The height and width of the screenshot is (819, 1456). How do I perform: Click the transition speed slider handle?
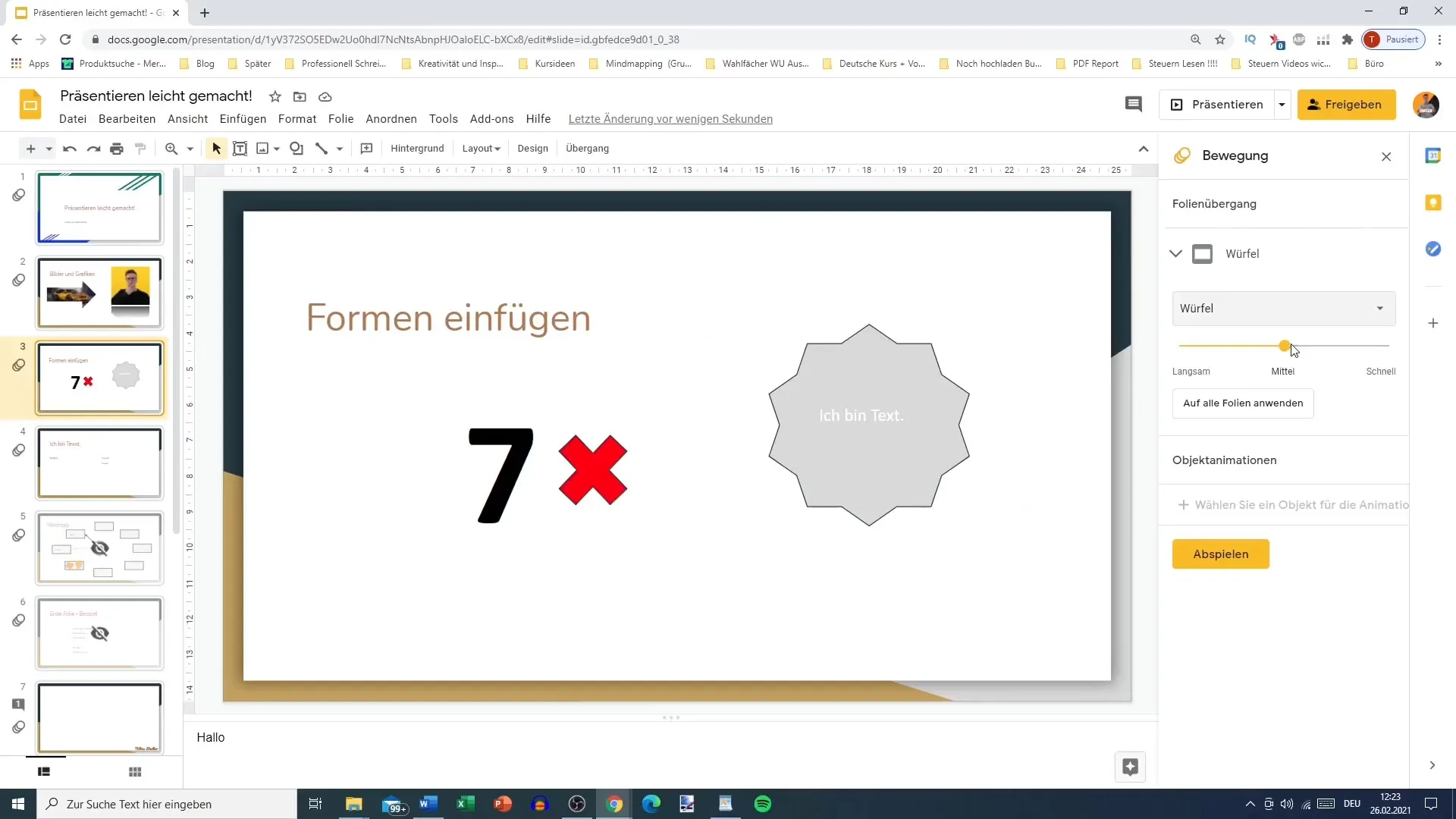[1284, 346]
